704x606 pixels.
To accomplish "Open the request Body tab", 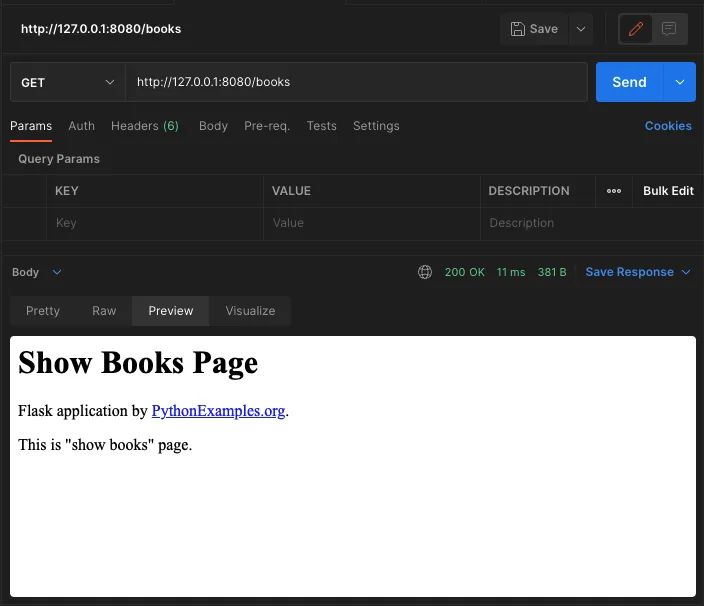I will coord(213,126).
